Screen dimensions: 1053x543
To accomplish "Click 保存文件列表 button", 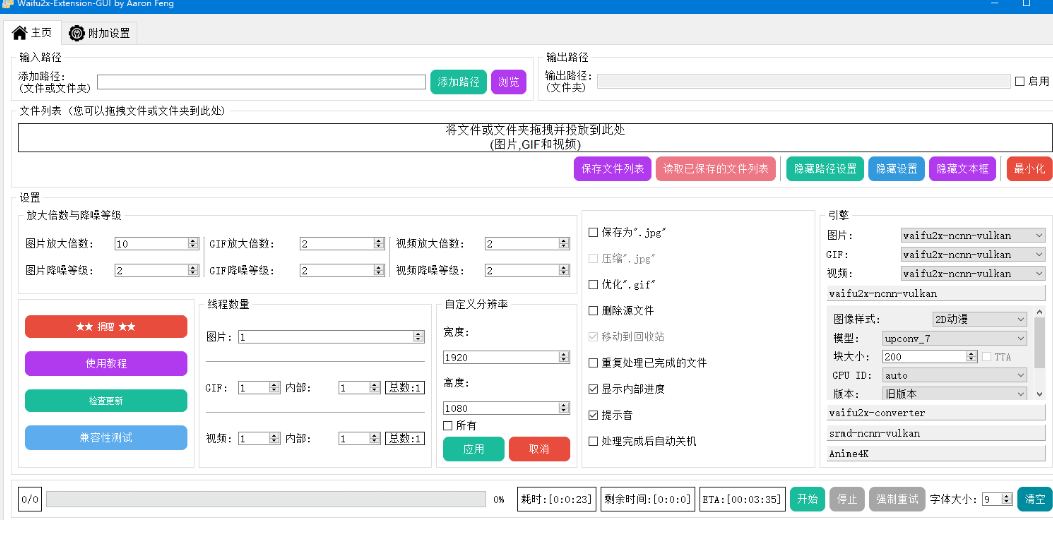I will [612, 168].
